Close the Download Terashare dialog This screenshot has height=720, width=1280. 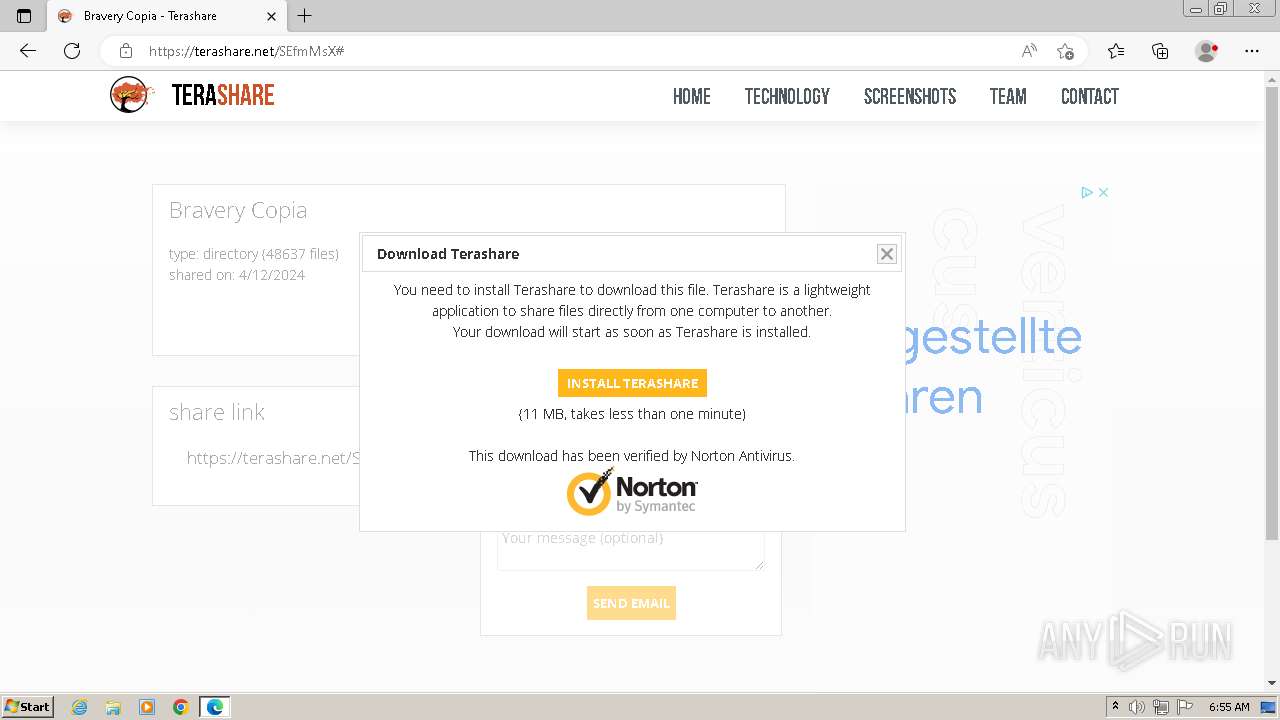[887, 254]
